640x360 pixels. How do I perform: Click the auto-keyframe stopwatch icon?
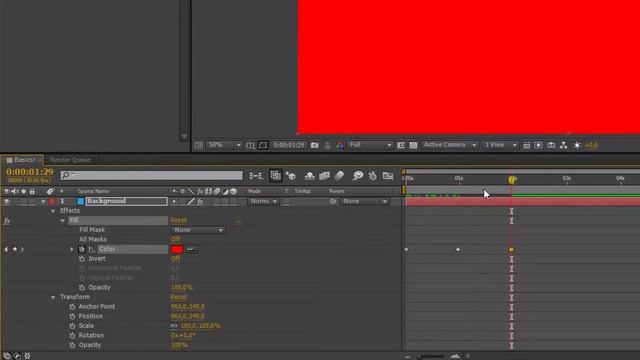click(x=373, y=176)
